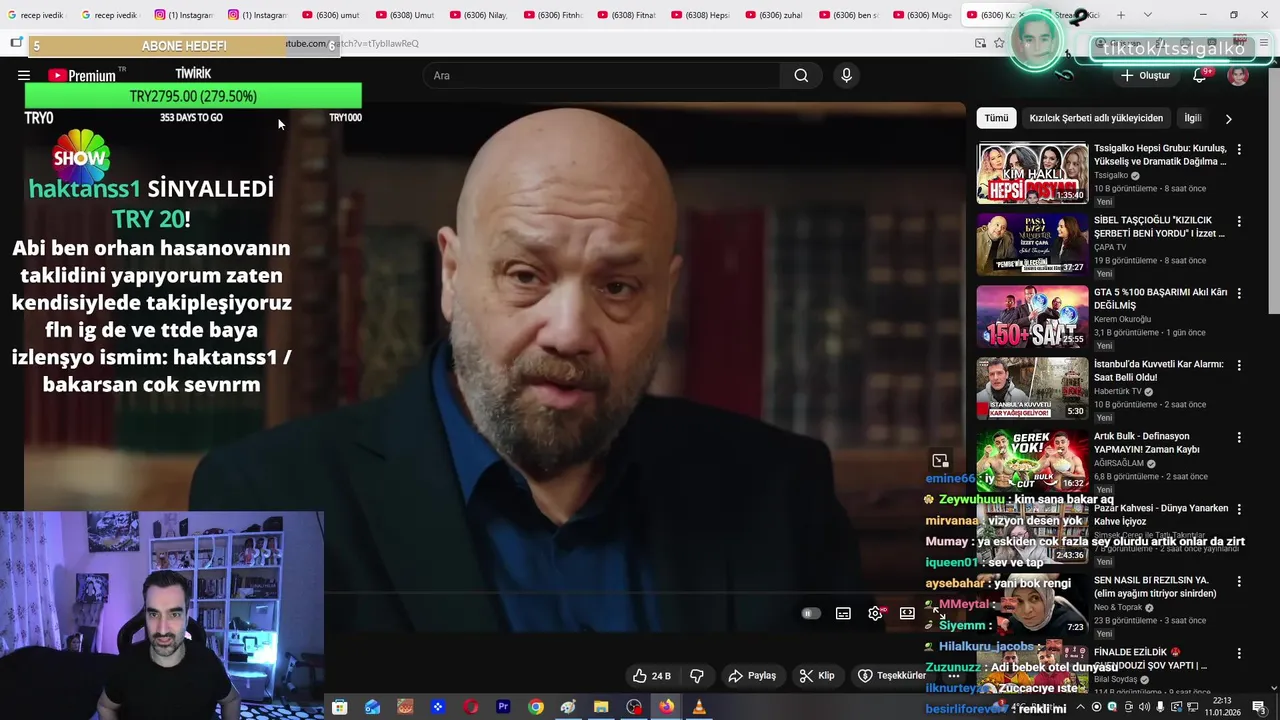
Task: Open the YouTube hamburger guide menu
Action: click(24, 75)
